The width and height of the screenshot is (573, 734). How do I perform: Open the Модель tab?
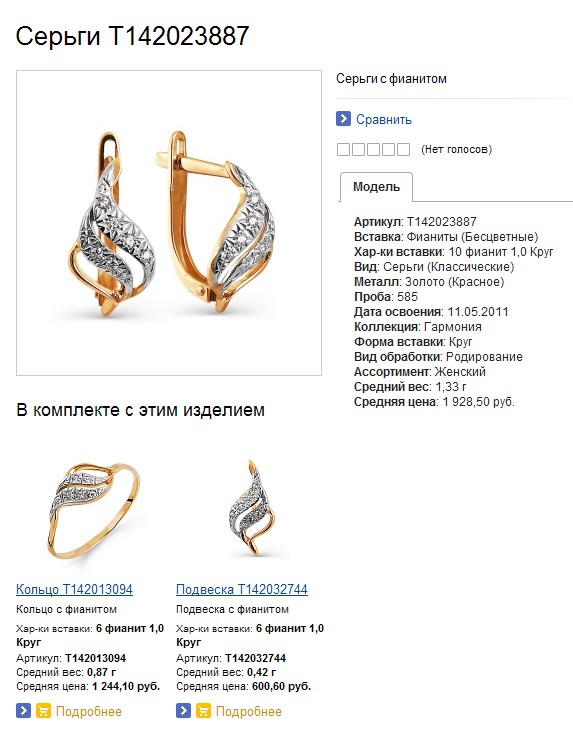point(376,187)
